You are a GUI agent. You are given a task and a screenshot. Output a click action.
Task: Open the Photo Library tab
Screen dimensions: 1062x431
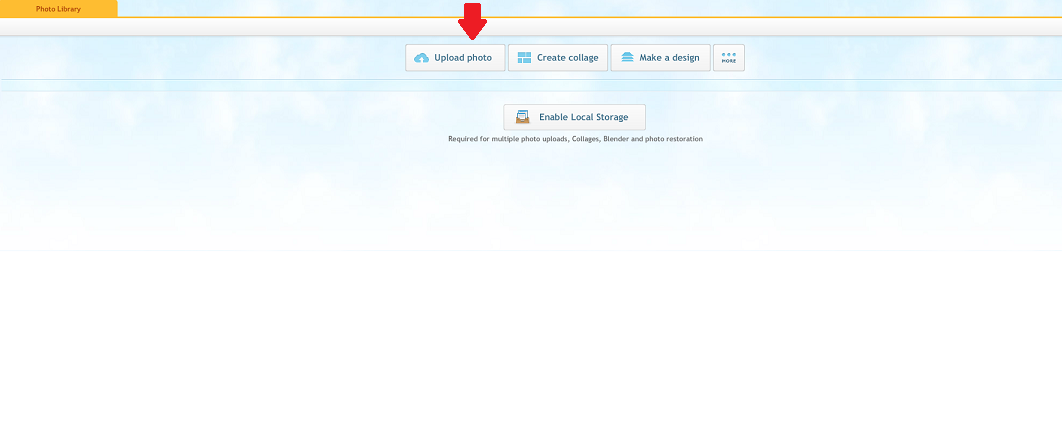point(58,9)
